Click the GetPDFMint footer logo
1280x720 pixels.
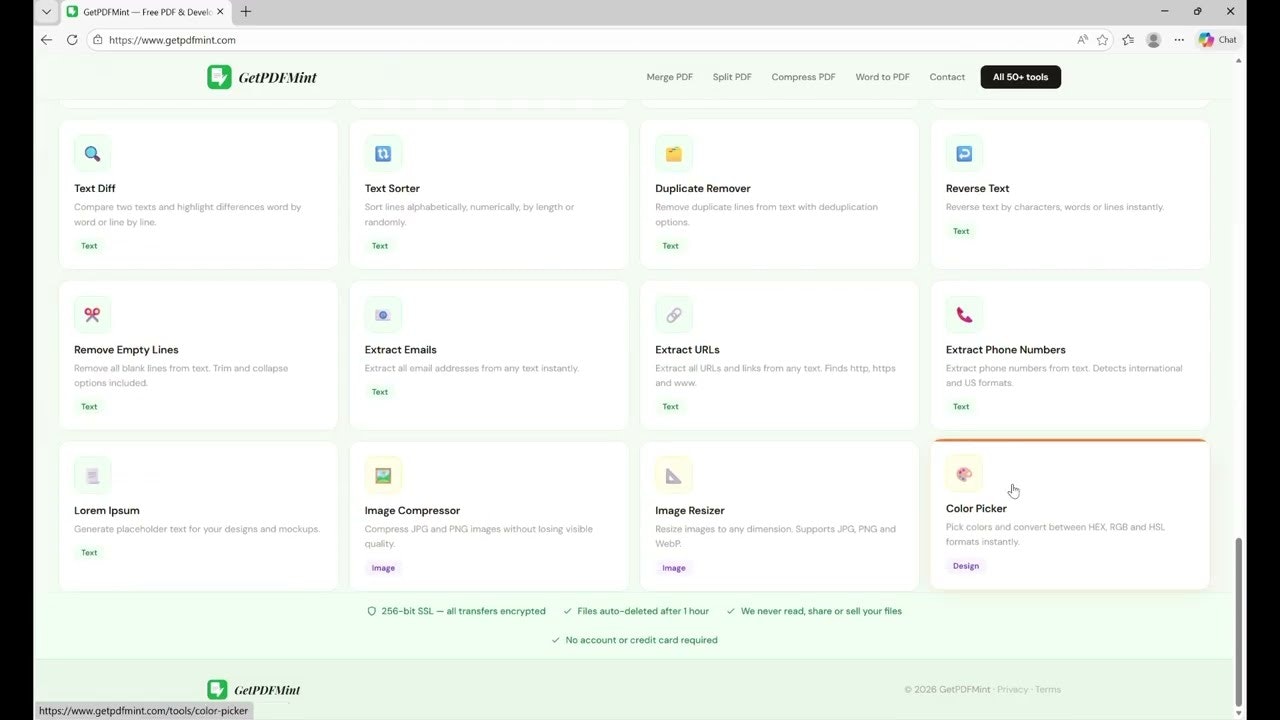[254, 689]
